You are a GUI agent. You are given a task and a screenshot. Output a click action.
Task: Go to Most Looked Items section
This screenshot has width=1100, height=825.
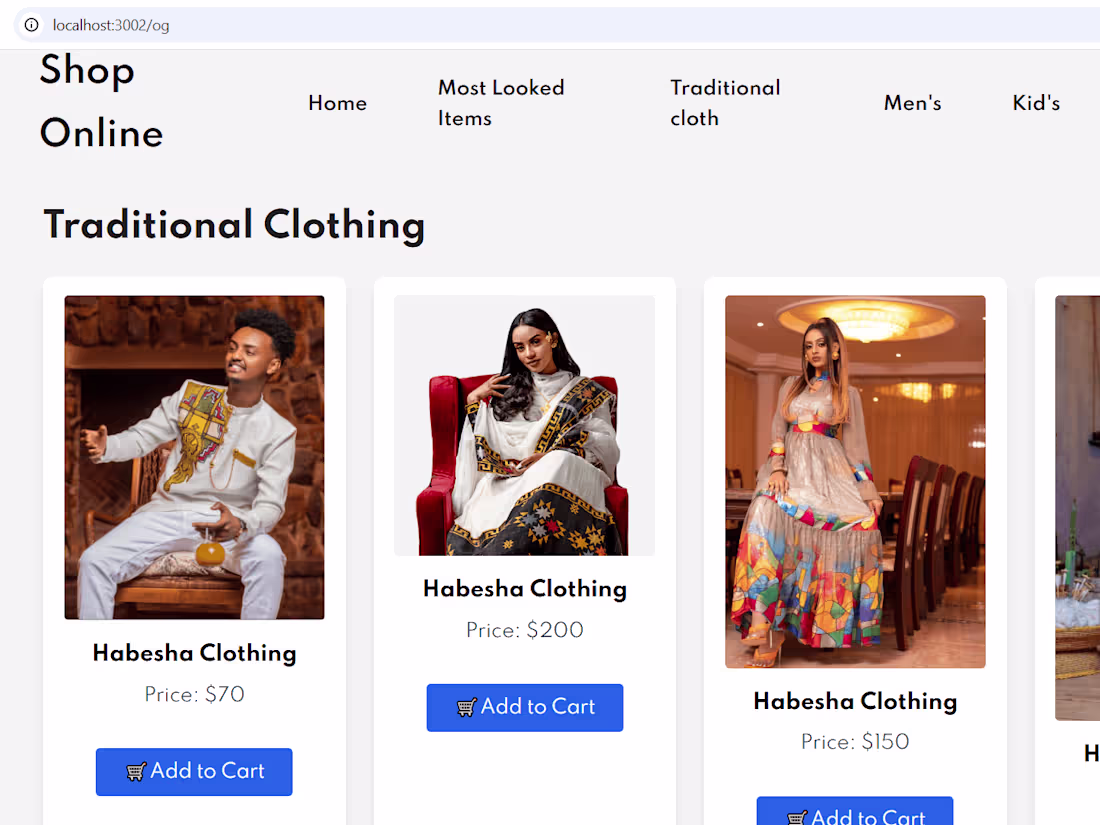pyautogui.click(x=501, y=103)
